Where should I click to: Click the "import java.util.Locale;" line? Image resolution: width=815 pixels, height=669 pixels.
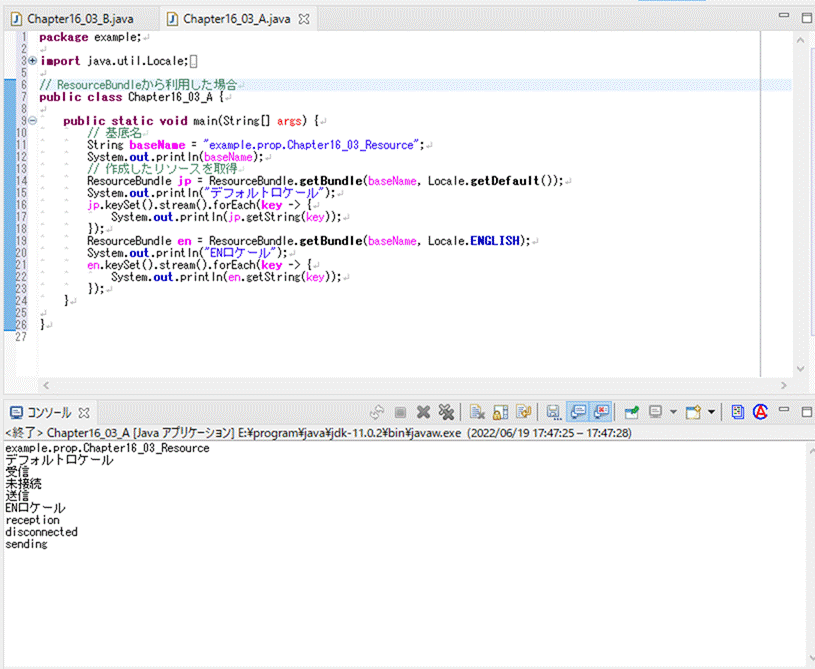[x=114, y=61]
